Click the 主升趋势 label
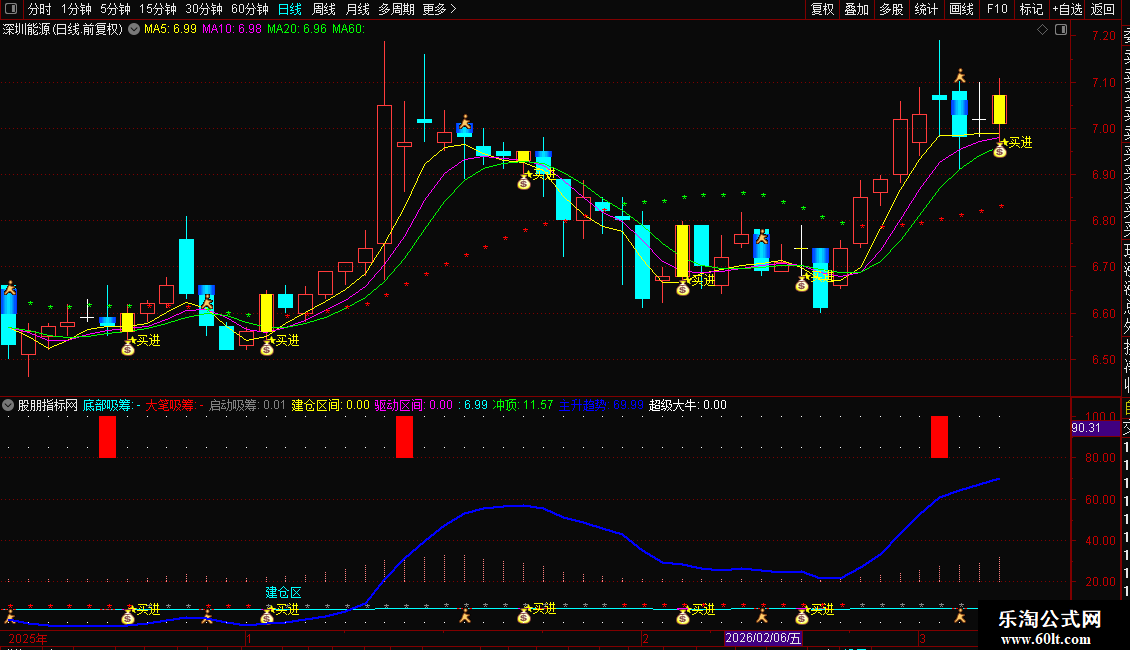 pyautogui.click(x=601, y=405)
